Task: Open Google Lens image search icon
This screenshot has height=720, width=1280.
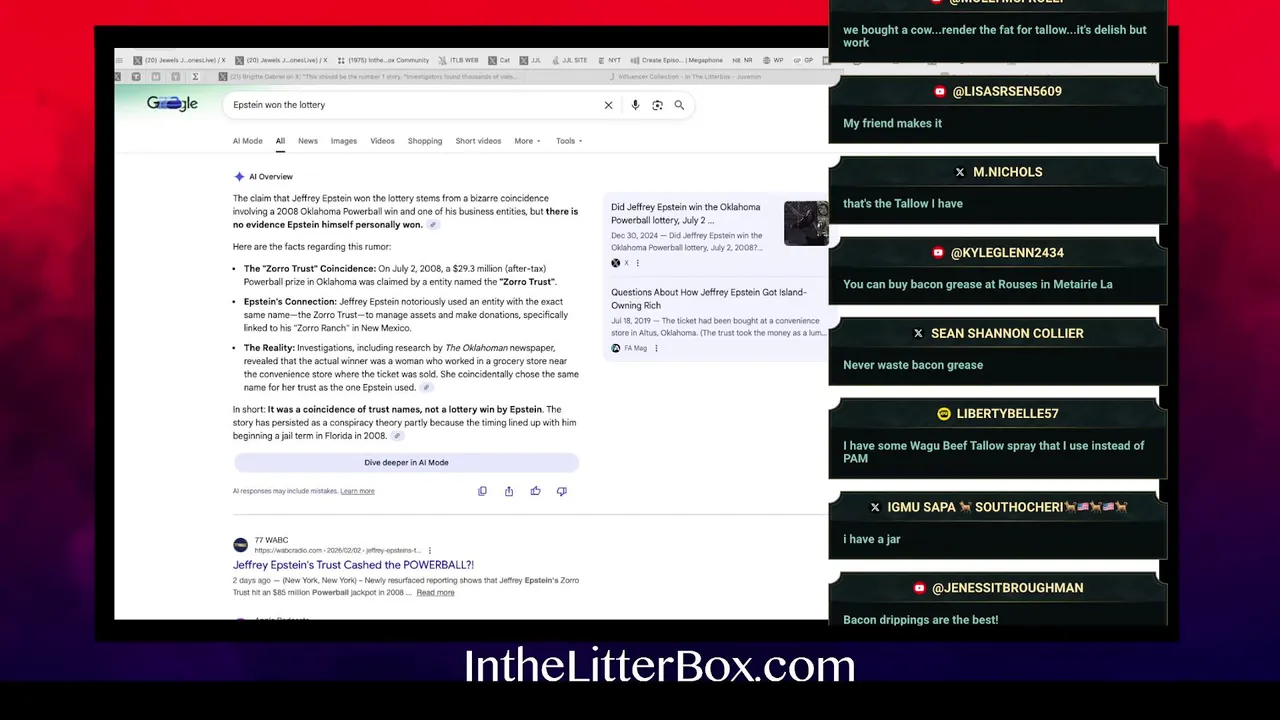Action: pos(657,105)
